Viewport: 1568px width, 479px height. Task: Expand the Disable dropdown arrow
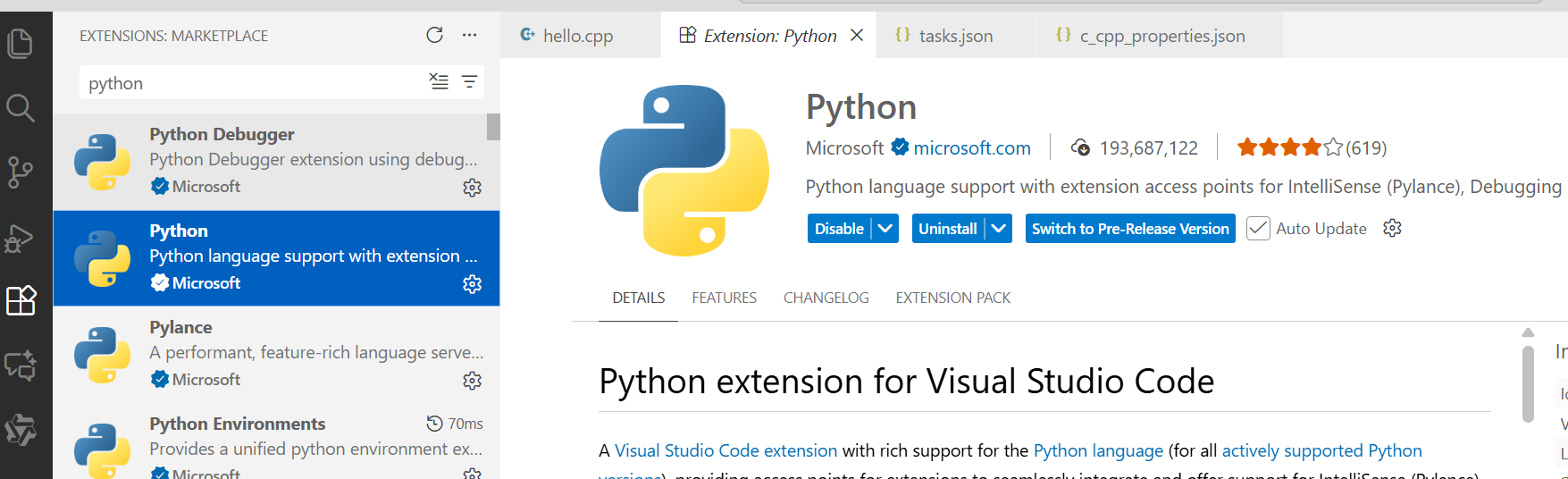(x=885, y=229)
